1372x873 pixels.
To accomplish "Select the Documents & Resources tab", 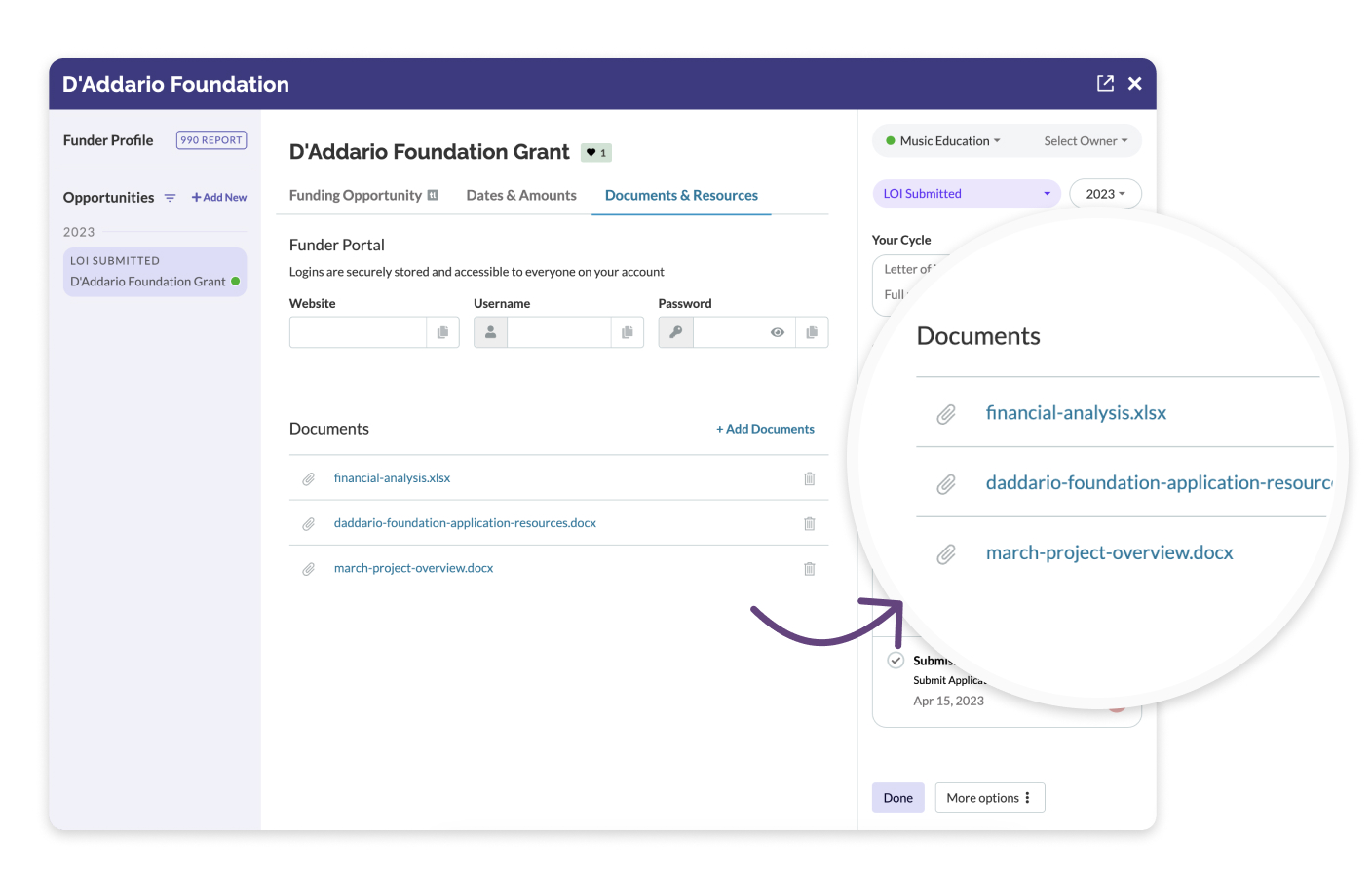I will point(681,196).
